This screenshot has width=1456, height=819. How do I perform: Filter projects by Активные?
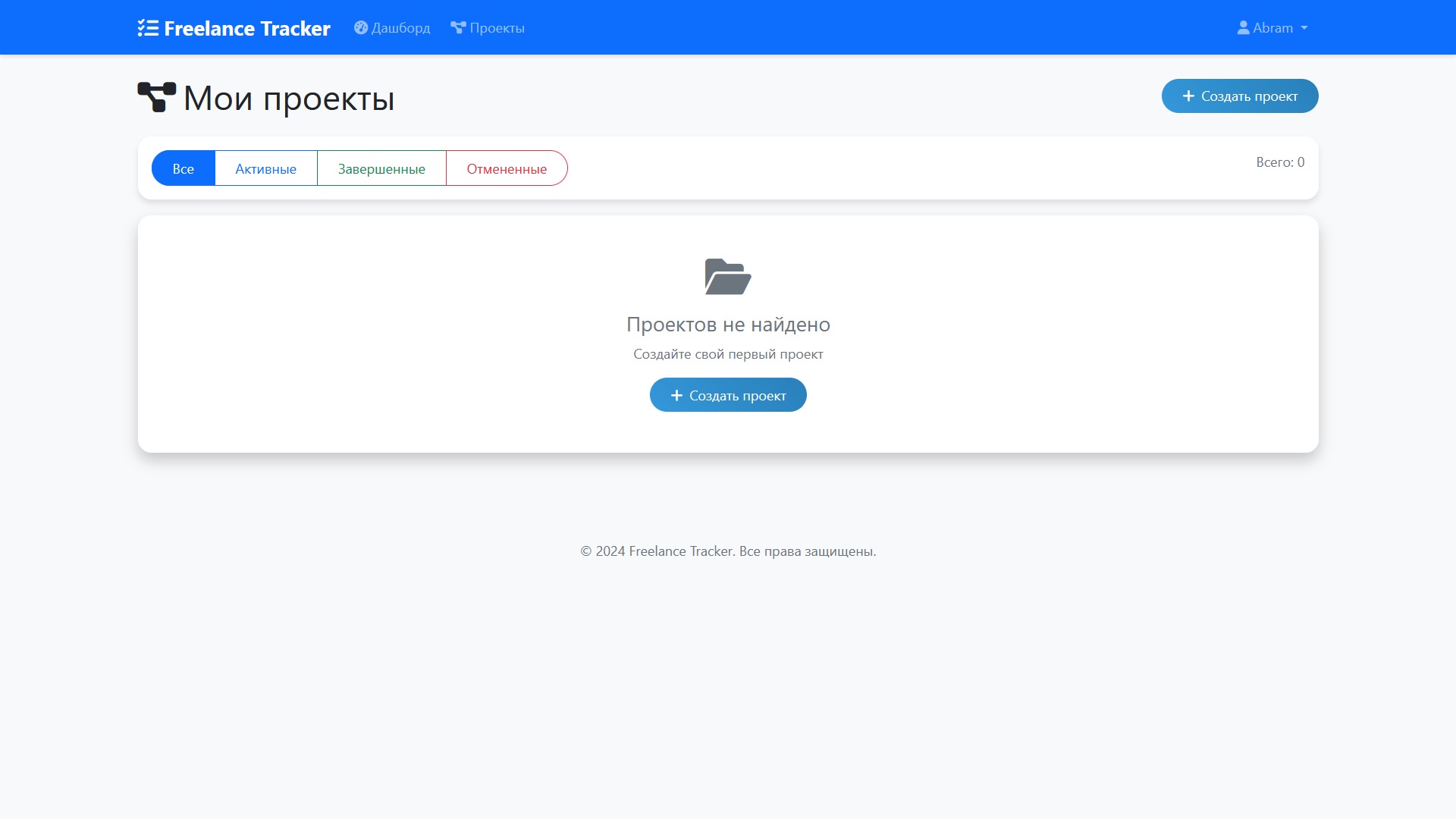click(x=265, y=168)
